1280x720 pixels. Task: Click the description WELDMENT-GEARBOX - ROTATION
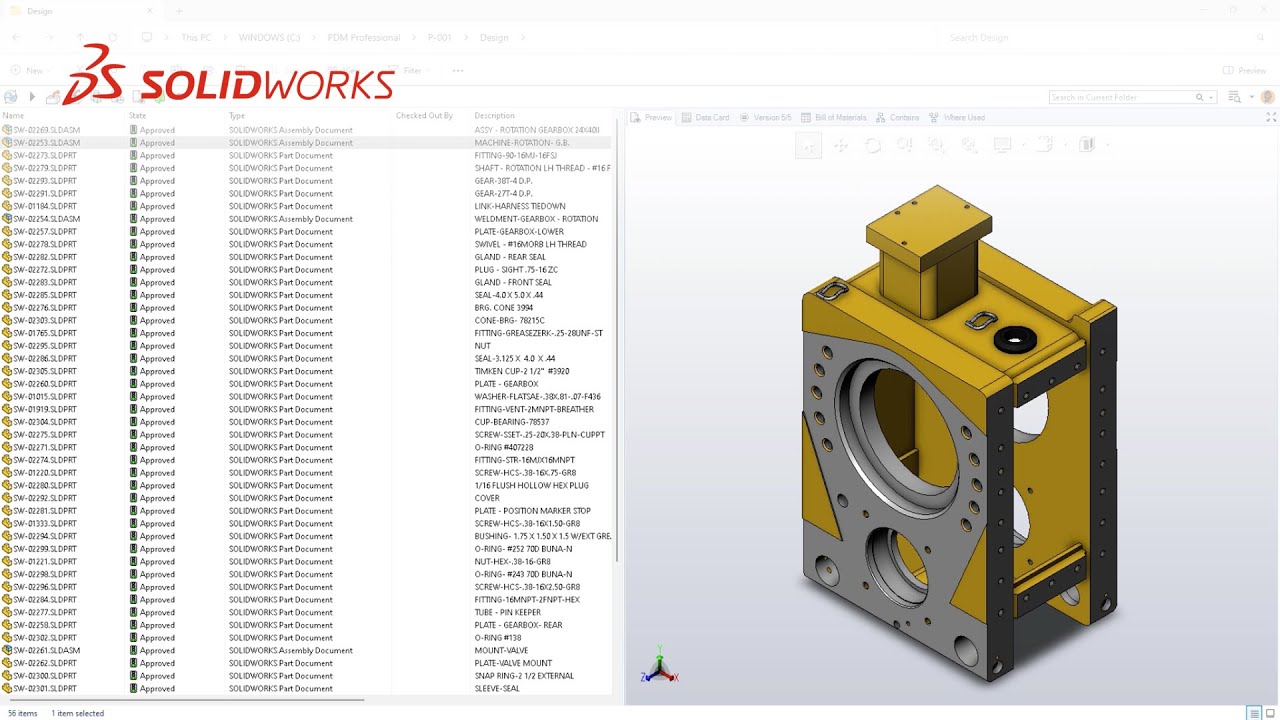[x=536, y=219]
